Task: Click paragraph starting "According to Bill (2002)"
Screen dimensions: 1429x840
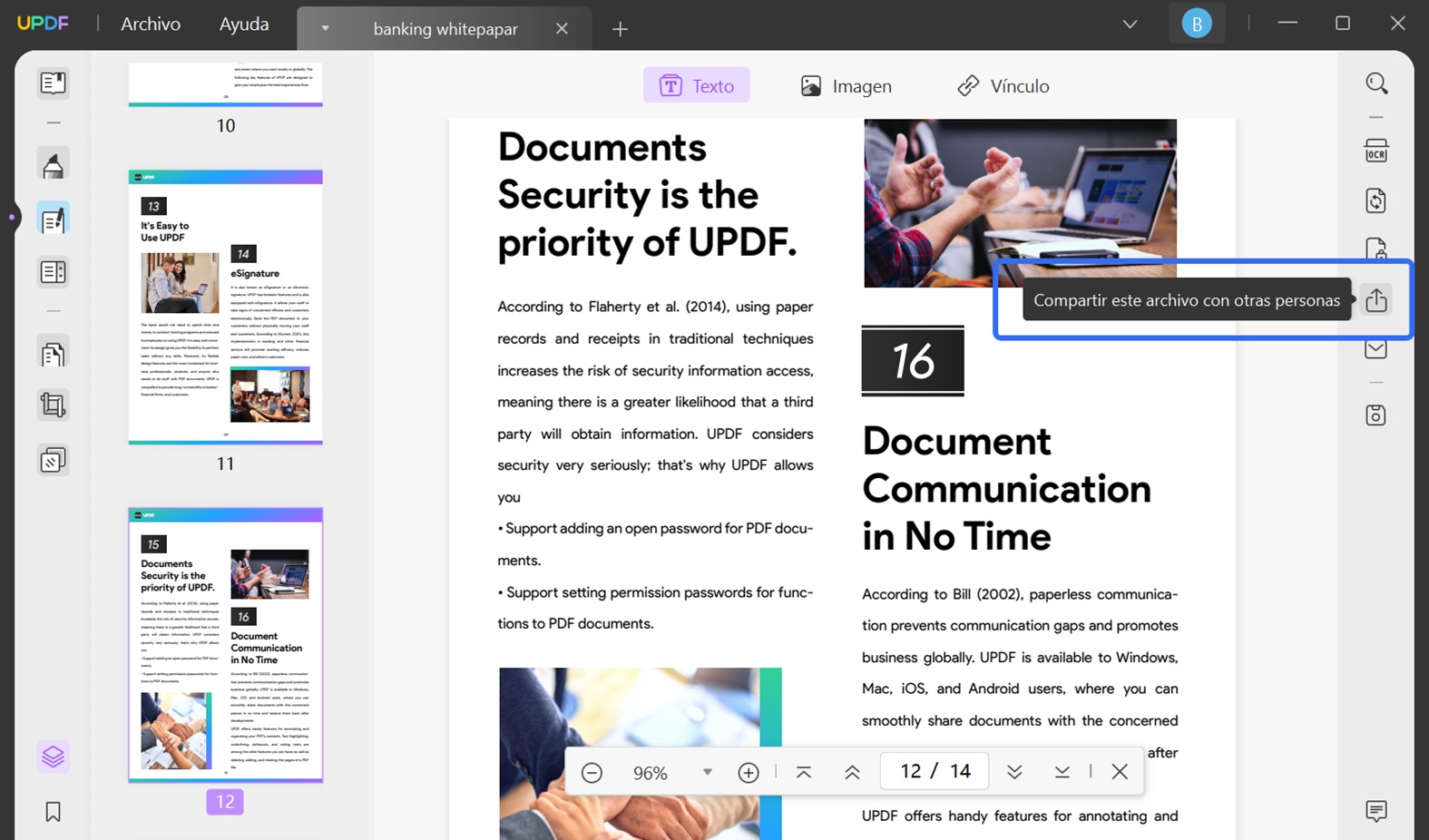Action: [1020, 673]
